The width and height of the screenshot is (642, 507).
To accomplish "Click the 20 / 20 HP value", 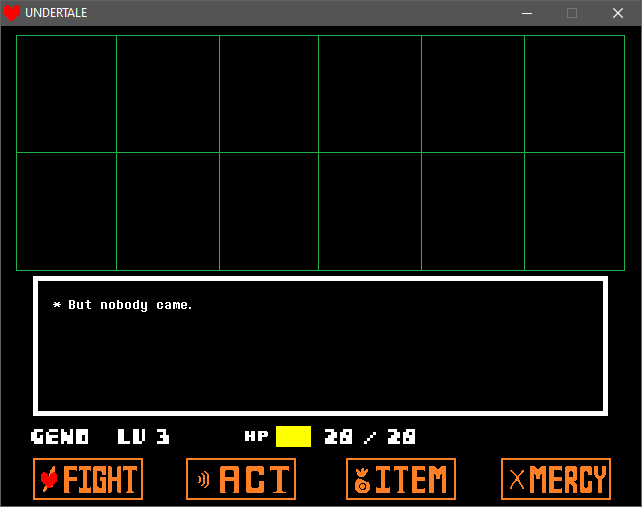I will tap(370, 437).
